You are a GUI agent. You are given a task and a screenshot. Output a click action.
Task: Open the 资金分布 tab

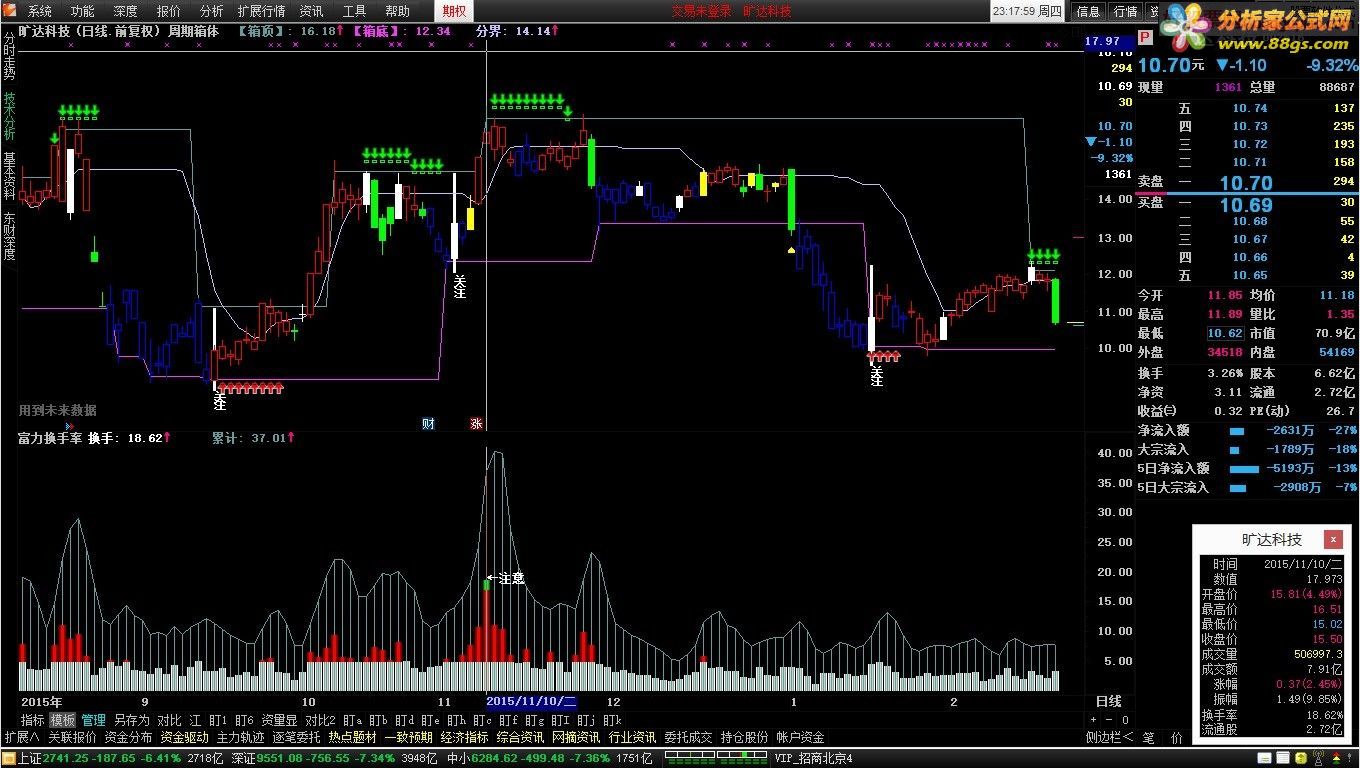click(128, 738)
